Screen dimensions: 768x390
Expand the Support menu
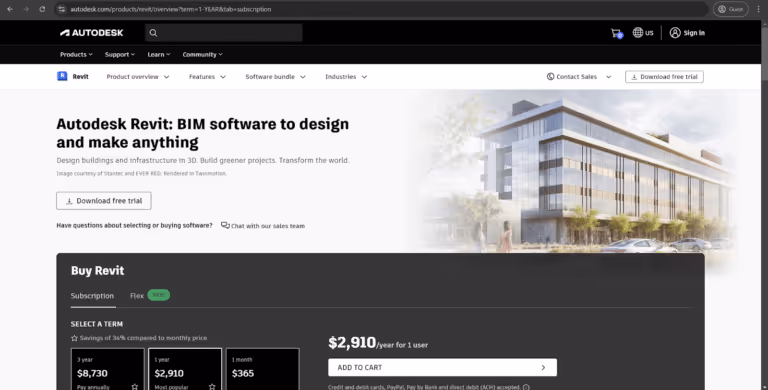click(x=120, y=54)
